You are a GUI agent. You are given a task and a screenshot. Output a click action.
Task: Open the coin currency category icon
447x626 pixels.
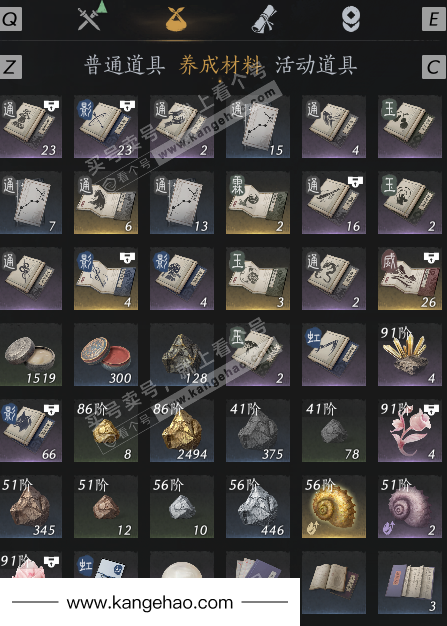[351, 19]
